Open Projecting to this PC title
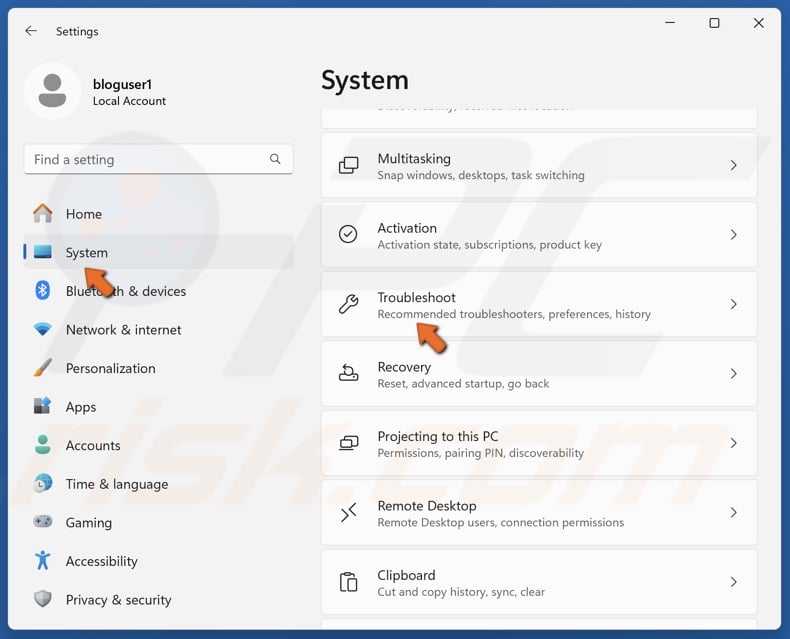Screen dimensions: 790x639 pos(438,436)
